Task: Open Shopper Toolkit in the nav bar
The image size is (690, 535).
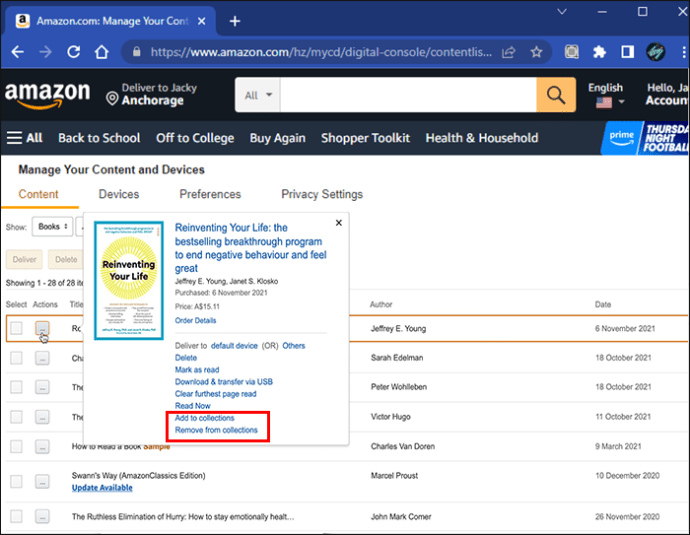Action: coord(365,138)
